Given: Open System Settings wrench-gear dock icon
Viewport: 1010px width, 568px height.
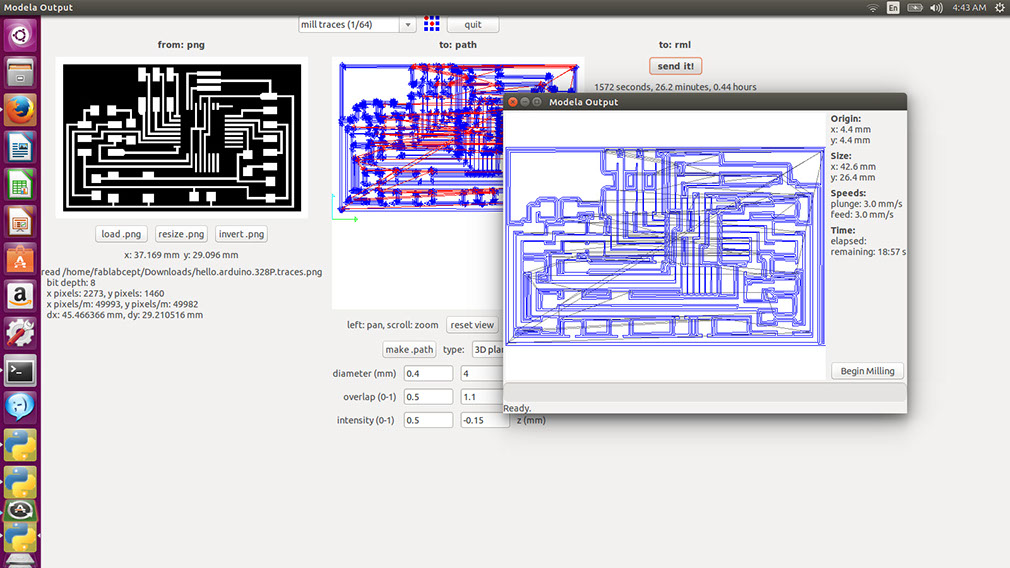Looking at the screenshot, I should tap(20, 334).
